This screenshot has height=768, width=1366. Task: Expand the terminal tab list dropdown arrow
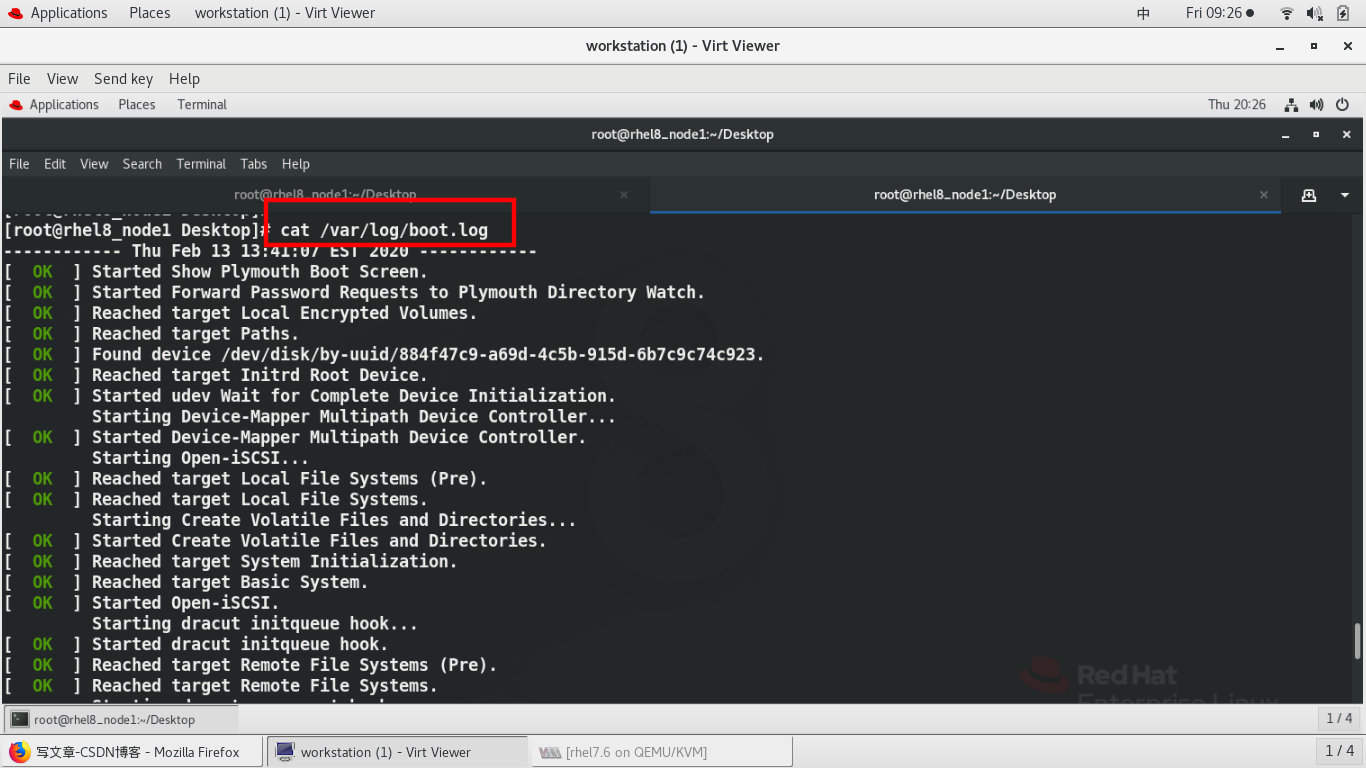tap(1345, 195)
